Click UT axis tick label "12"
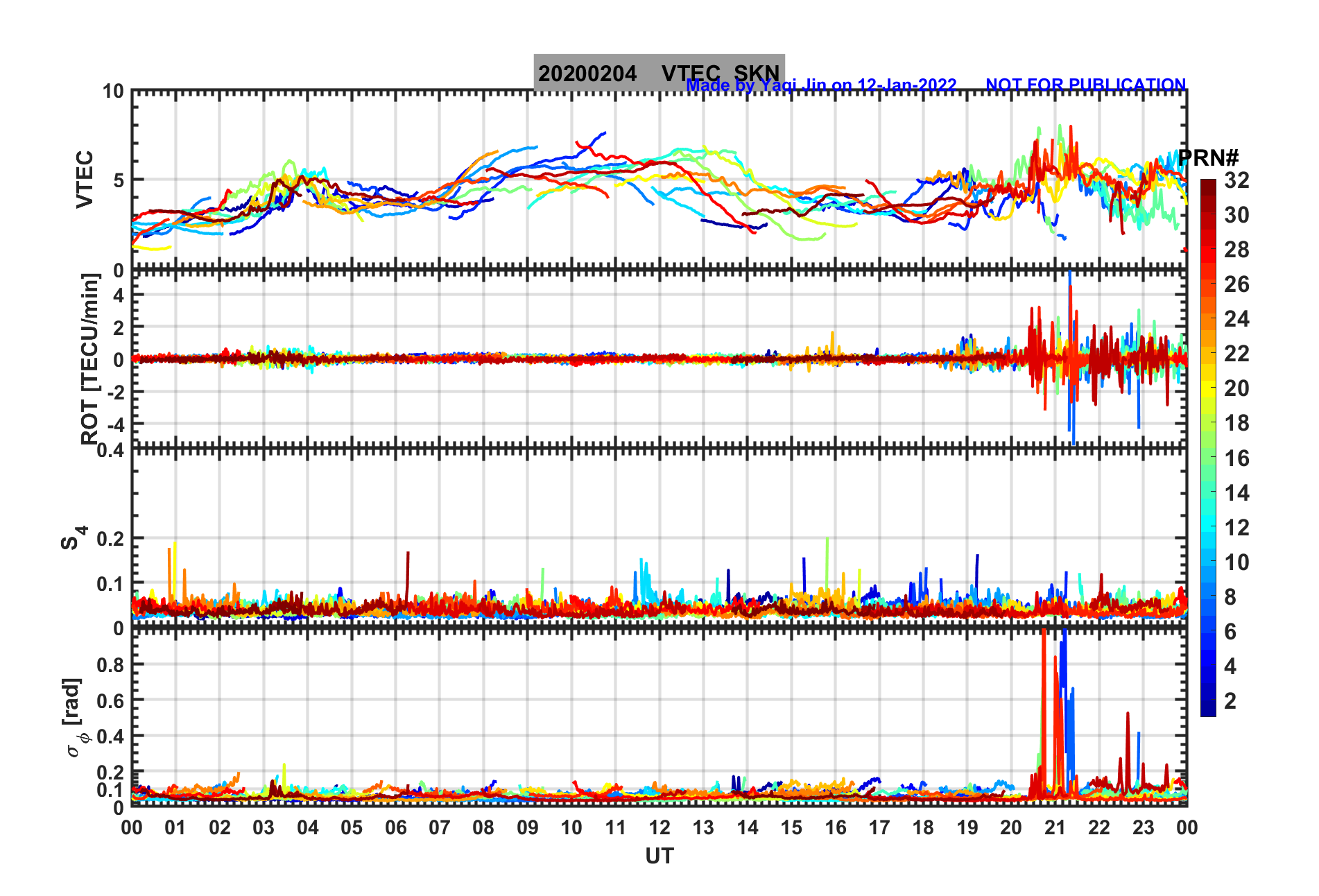 659,827
